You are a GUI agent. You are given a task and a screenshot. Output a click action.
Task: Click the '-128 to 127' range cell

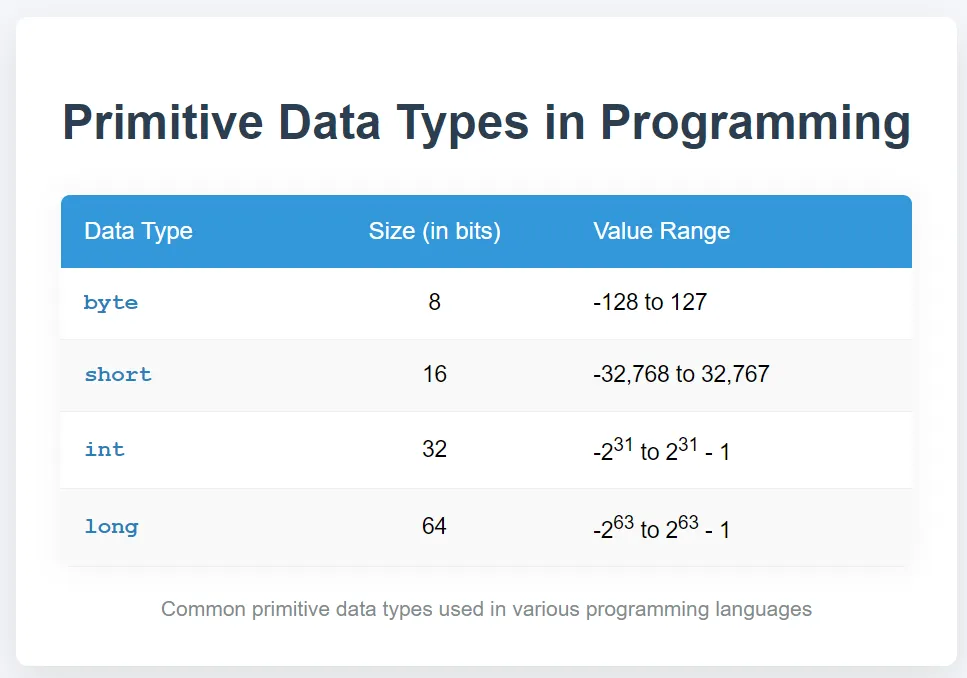tap(649, 302)
